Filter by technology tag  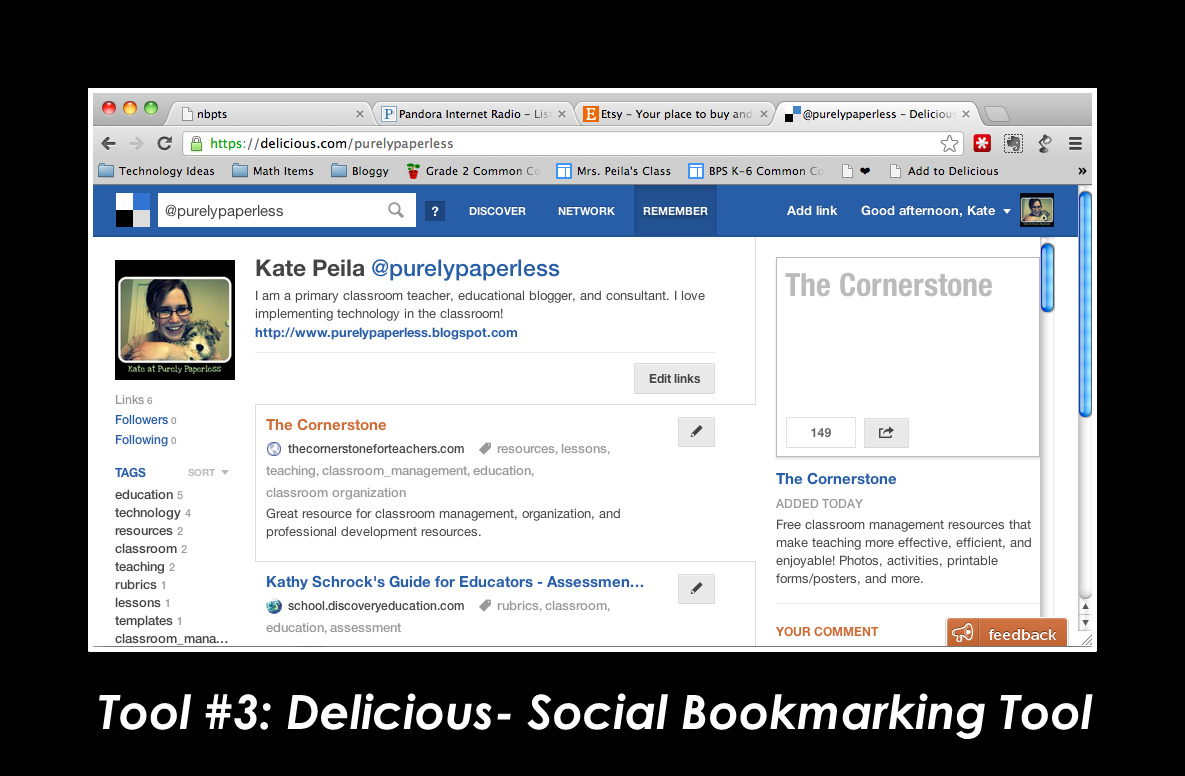pos(148,513)
